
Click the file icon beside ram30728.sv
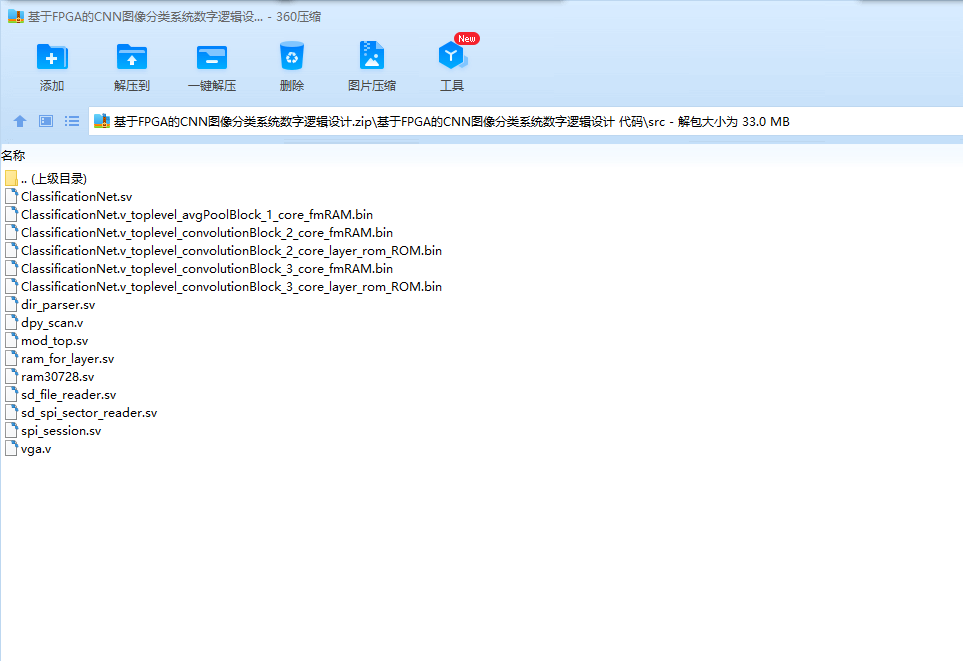[11, 377]
